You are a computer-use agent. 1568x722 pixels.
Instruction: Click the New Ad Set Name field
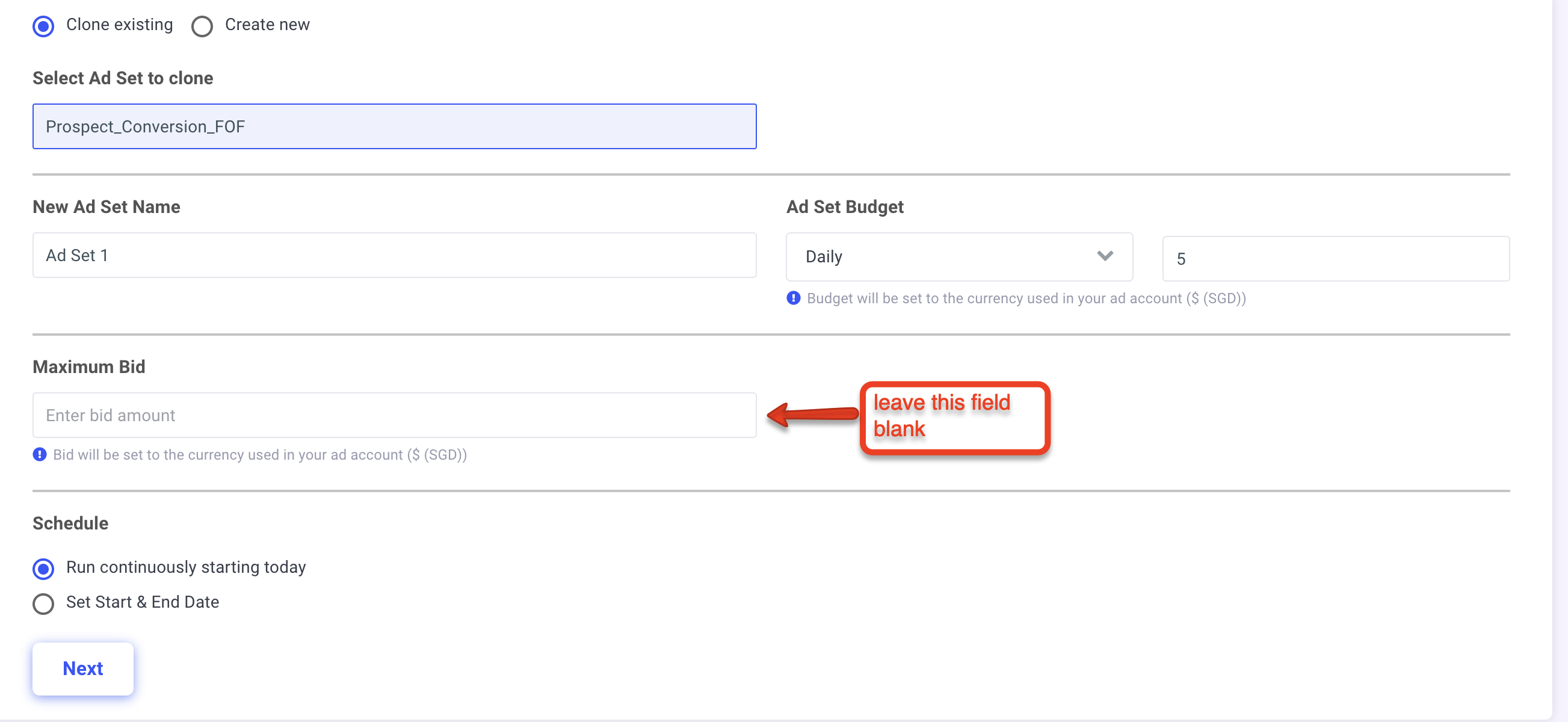395,255
